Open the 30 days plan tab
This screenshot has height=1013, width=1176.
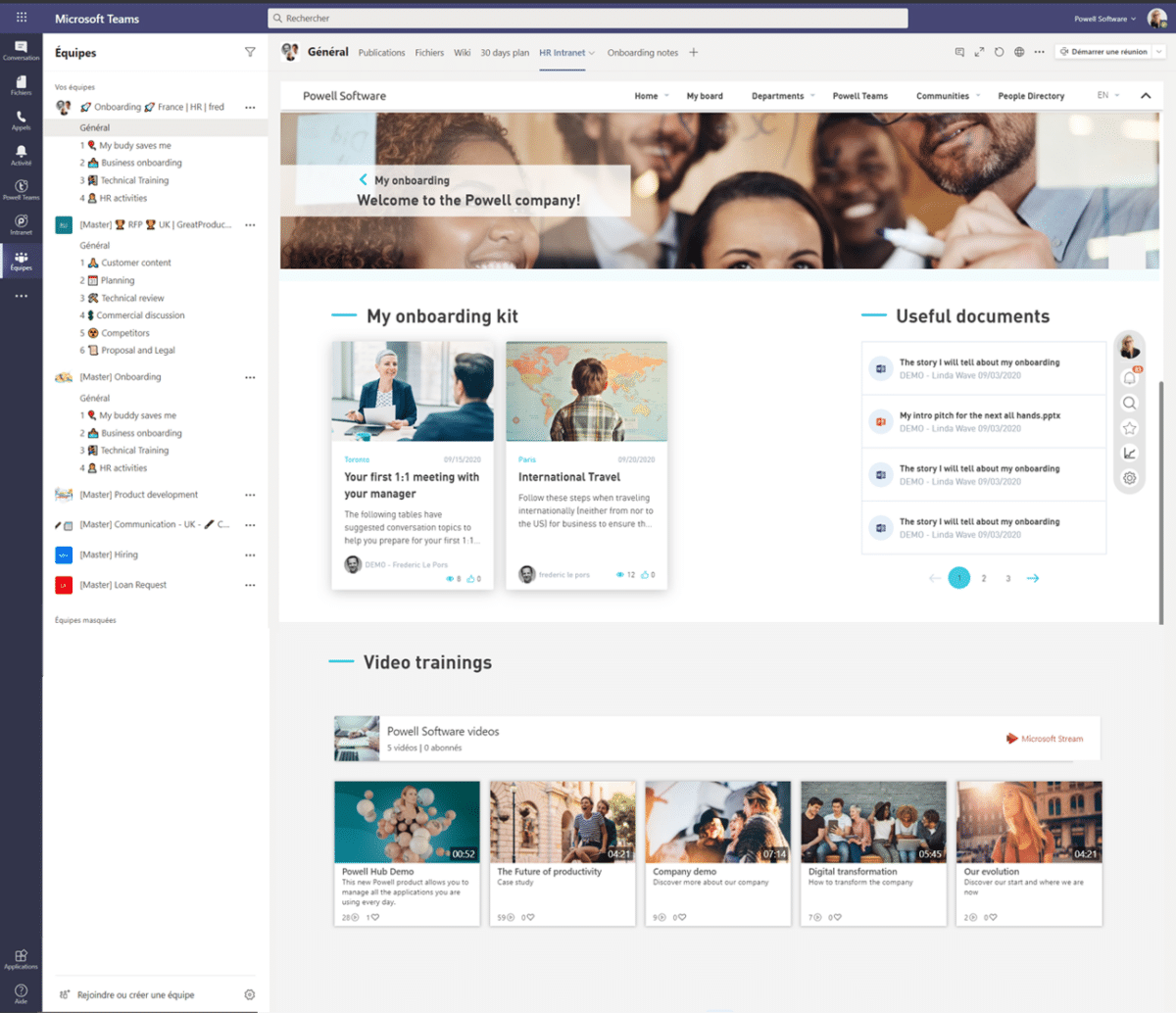[505, 52]
